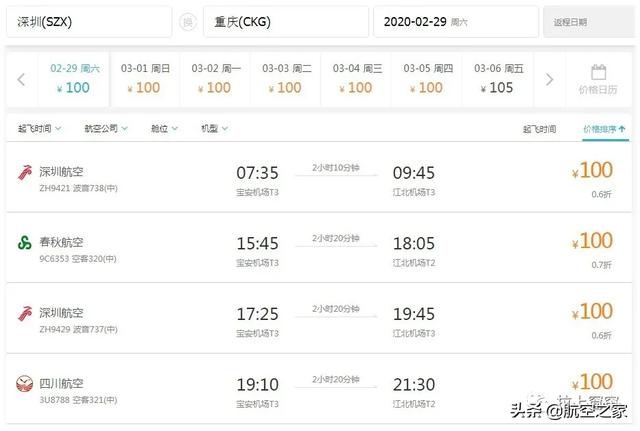
Task: Expand the 机型 filter dropdown
Action: 214,129
